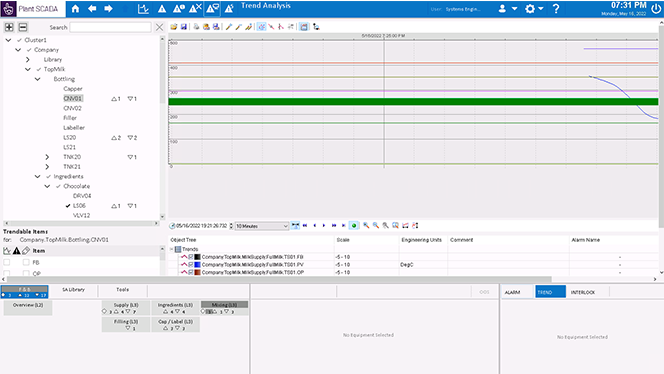This screenshot has width=664, height=374.
Task: Click the add pen tool icon
Action: [x=229, y=27]
